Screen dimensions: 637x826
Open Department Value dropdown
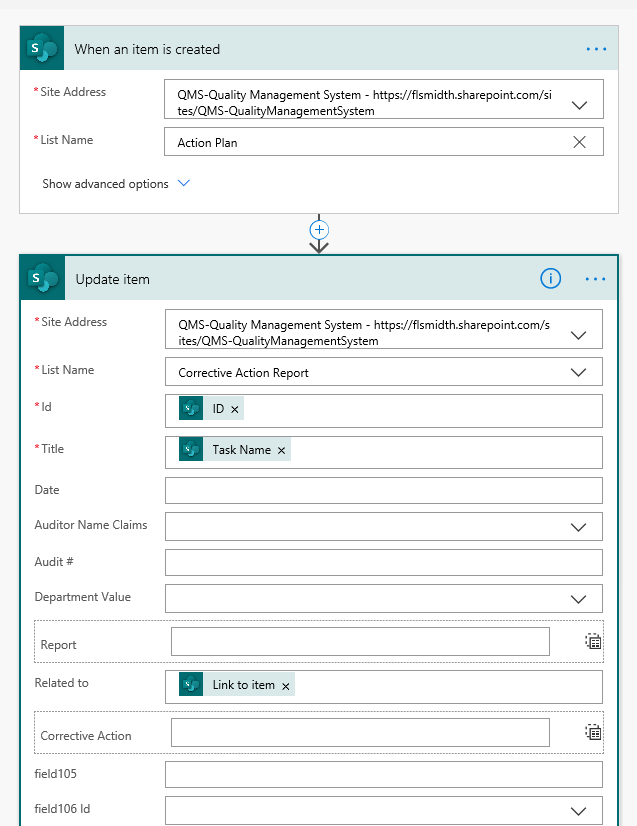[x=579, y=599]
